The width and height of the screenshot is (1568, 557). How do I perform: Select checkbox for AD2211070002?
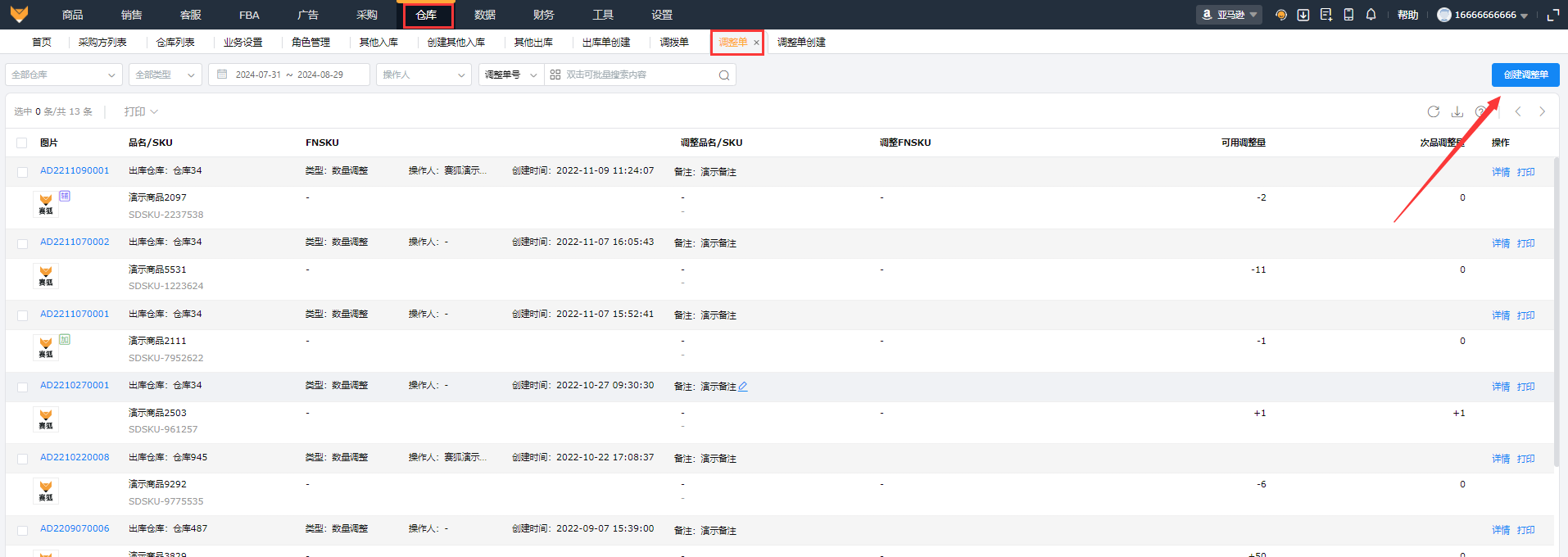coord(23,243)
